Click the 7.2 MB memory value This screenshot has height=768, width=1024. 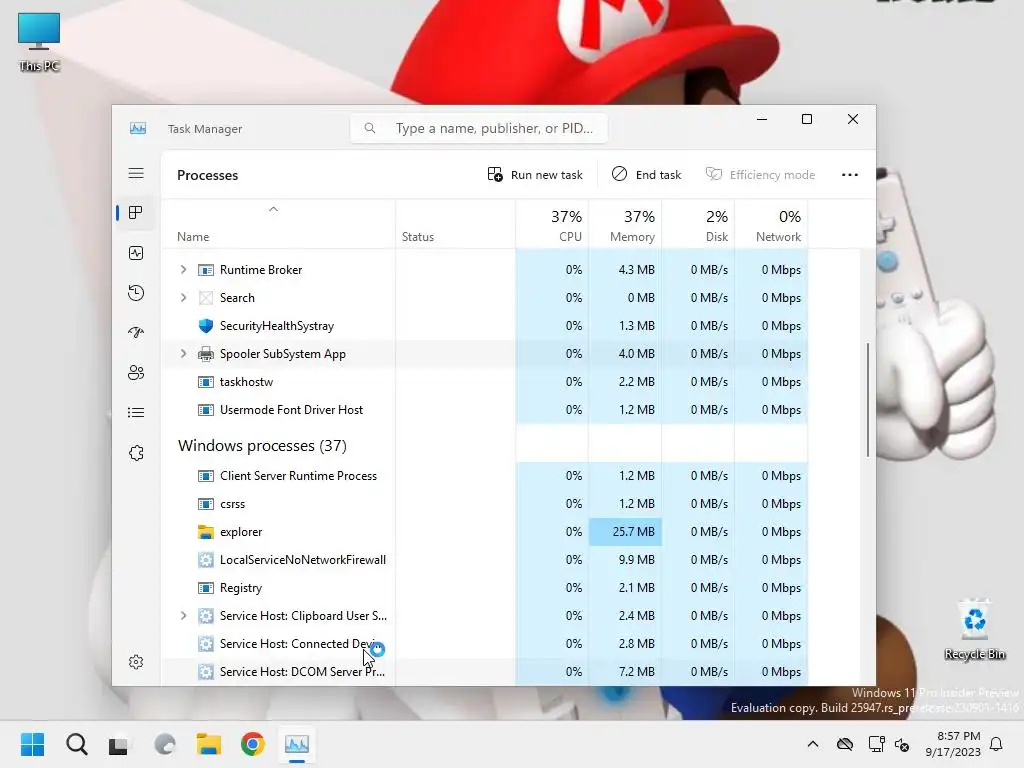[637, 672]
